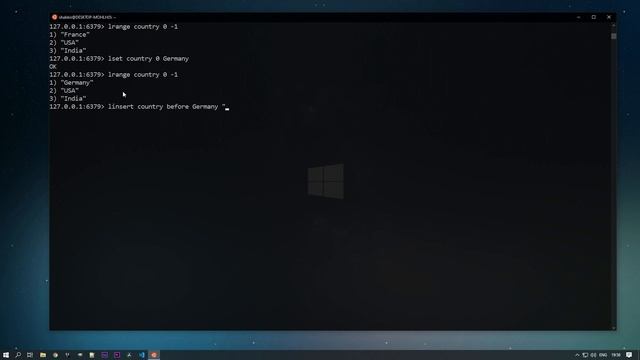Open the network status tray icon

(585, 355)
